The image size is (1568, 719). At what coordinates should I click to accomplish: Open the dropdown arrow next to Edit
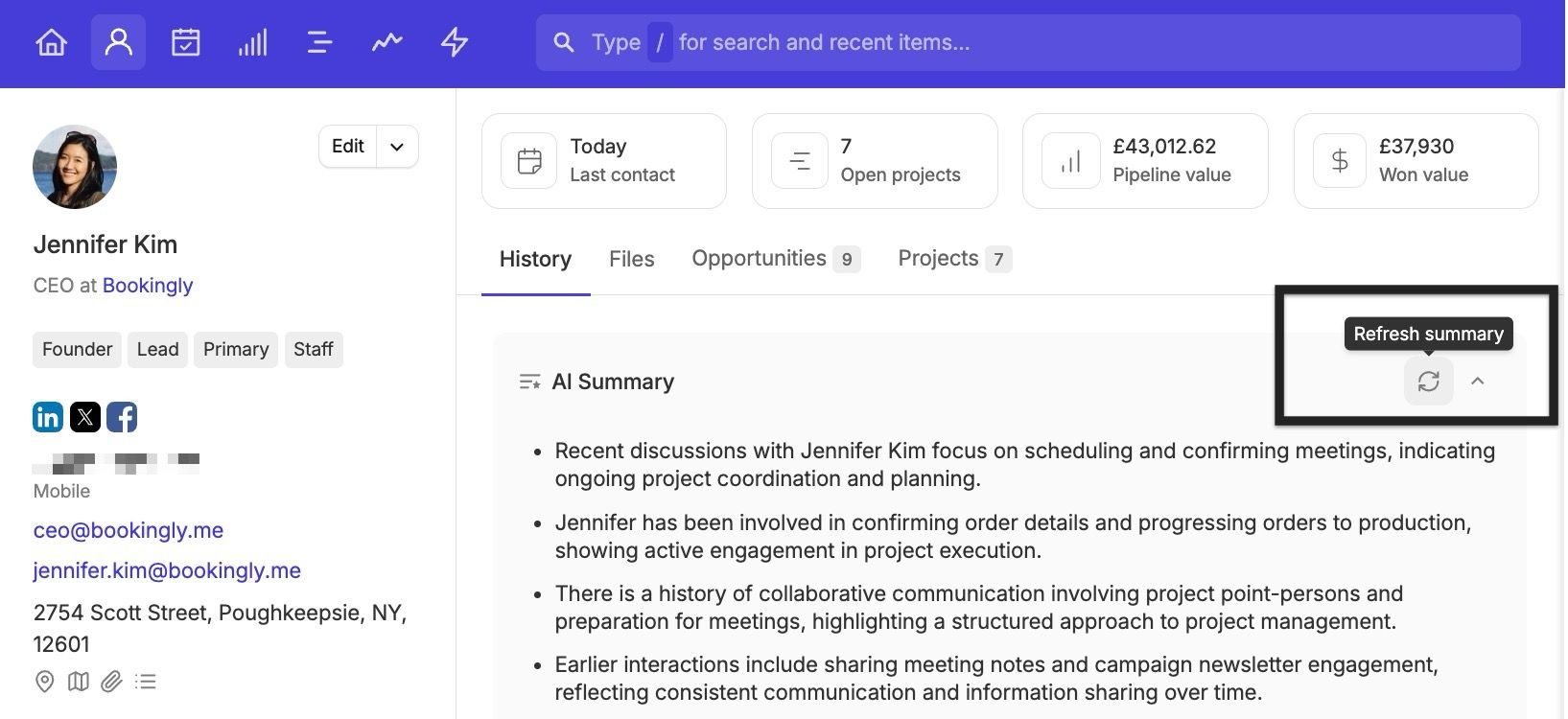click(x=397, y=147)
